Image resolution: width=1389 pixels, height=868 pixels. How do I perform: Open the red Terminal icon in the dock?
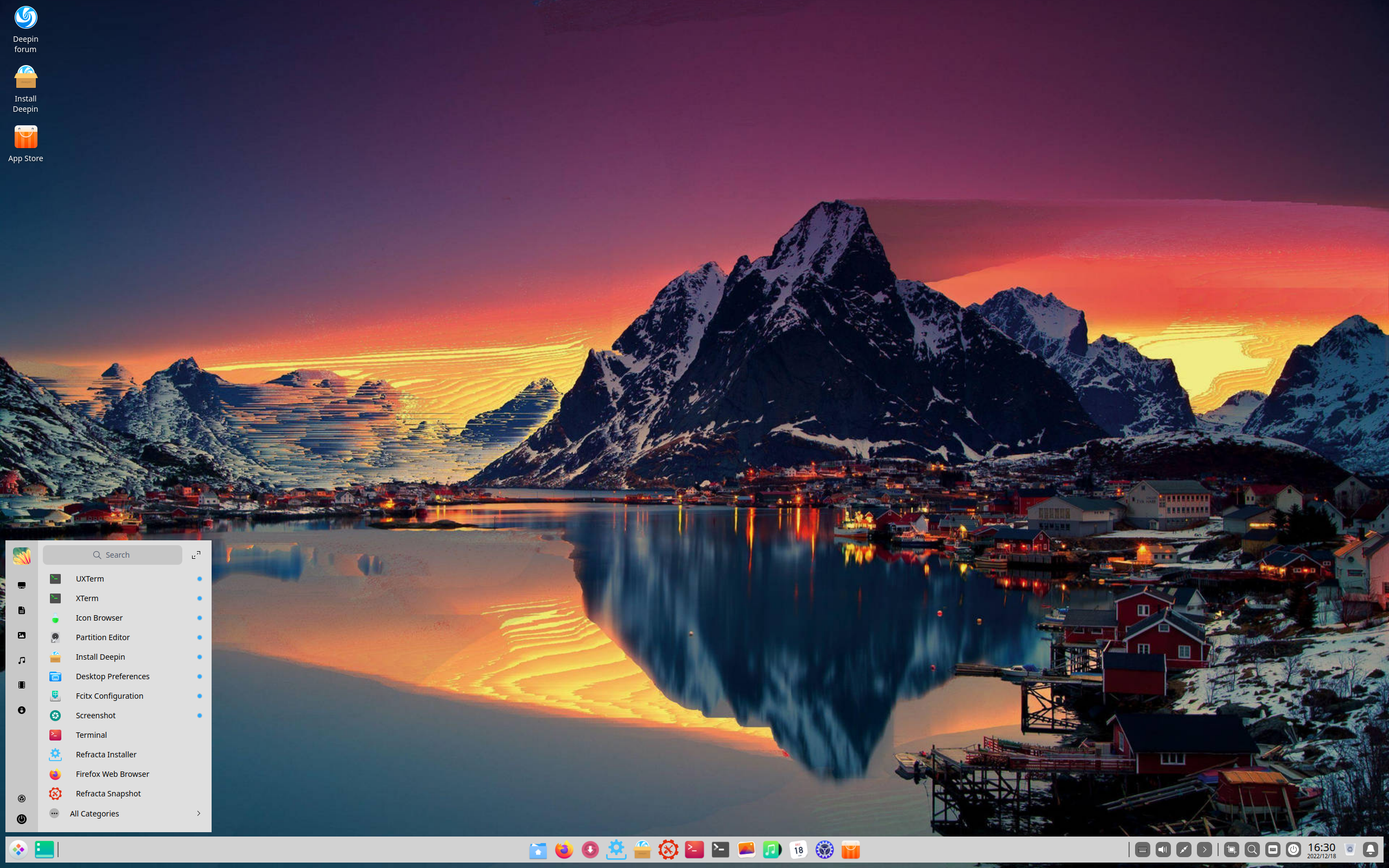click(x=694, y=850)
